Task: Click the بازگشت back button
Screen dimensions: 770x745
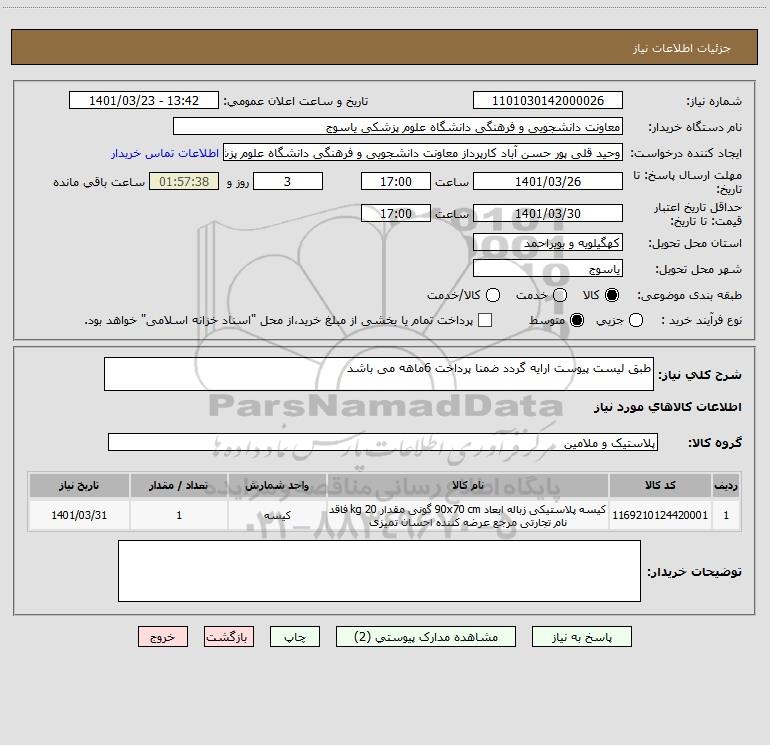Action: tap(229, 636)
